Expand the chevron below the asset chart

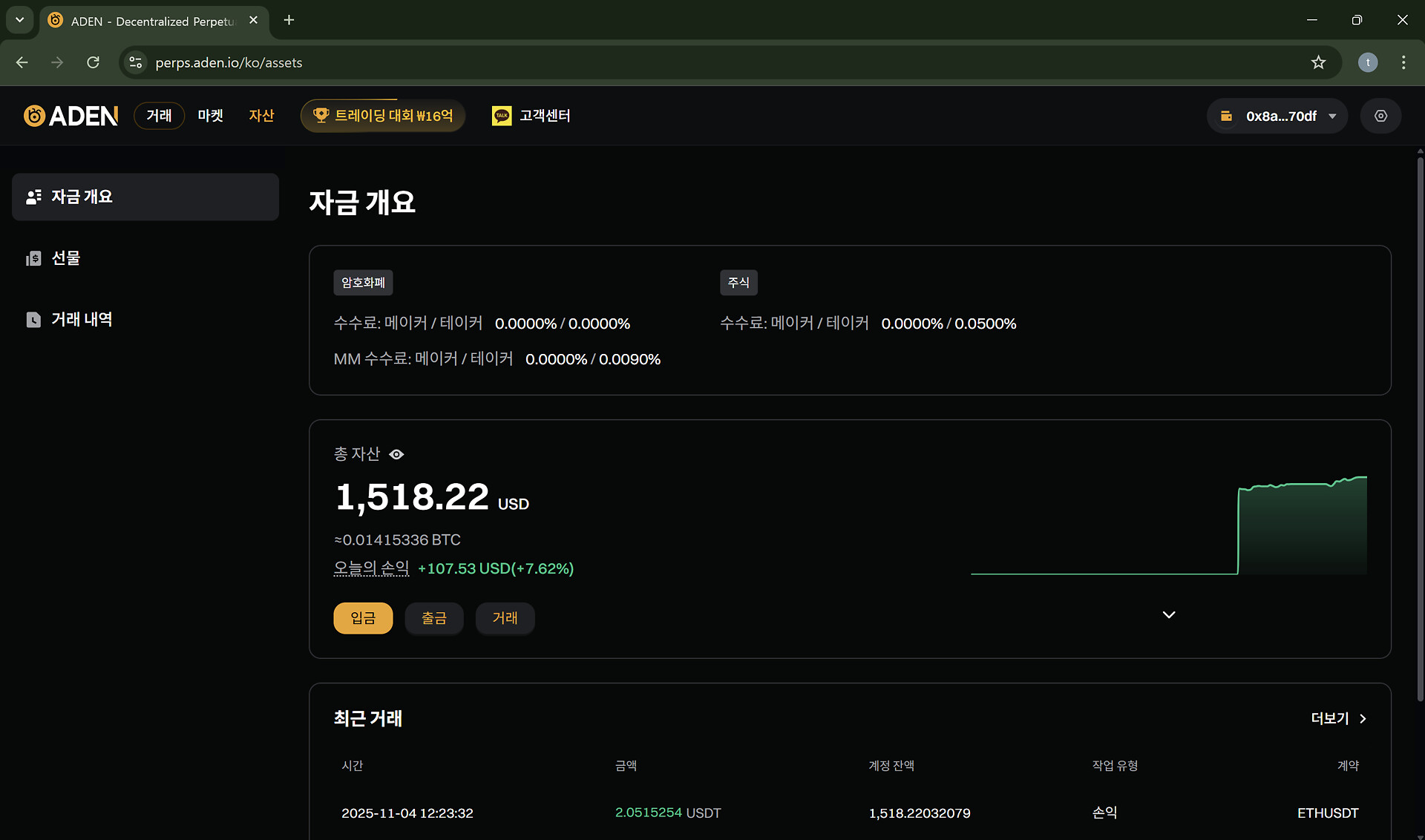(1168, 615)
